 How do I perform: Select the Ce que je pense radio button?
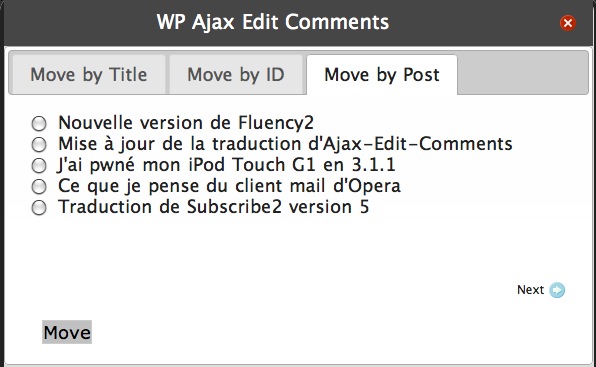[x=39, y=187]
